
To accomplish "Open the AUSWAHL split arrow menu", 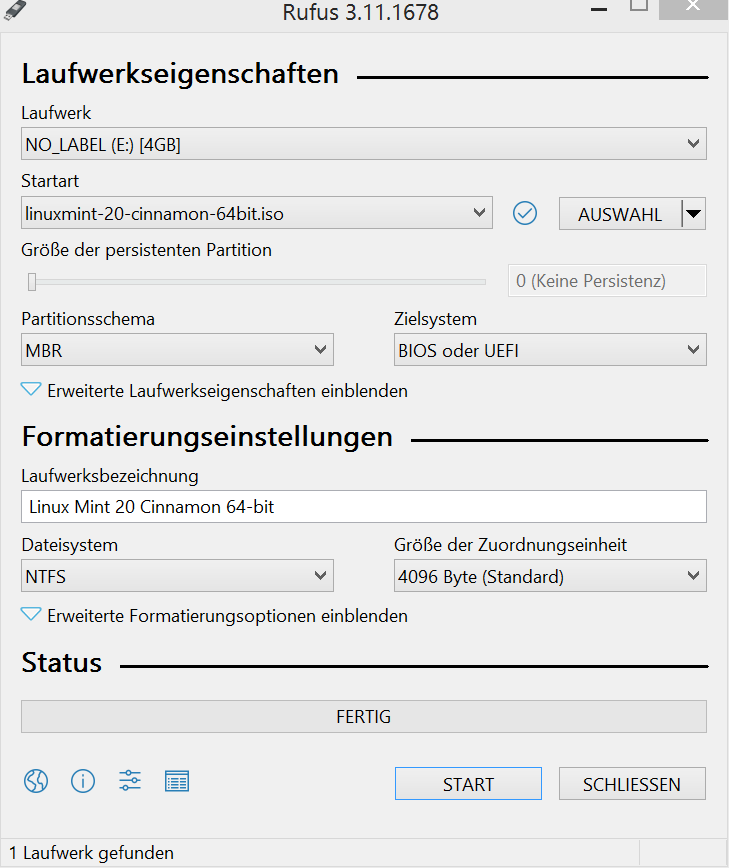I will [x=694, y=214].
